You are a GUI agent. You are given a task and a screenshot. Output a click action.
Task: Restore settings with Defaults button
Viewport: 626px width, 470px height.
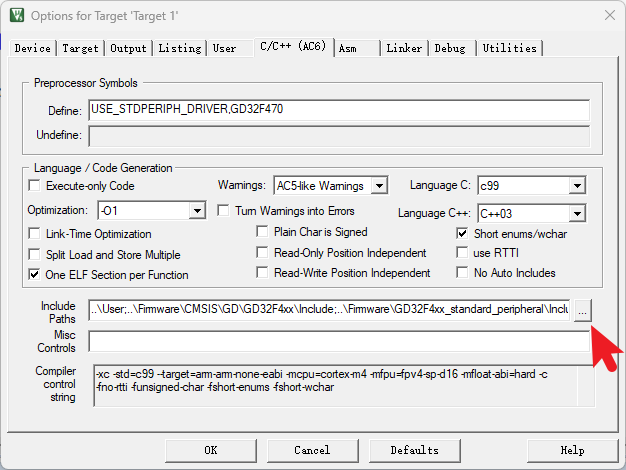(x=415, y=450)
